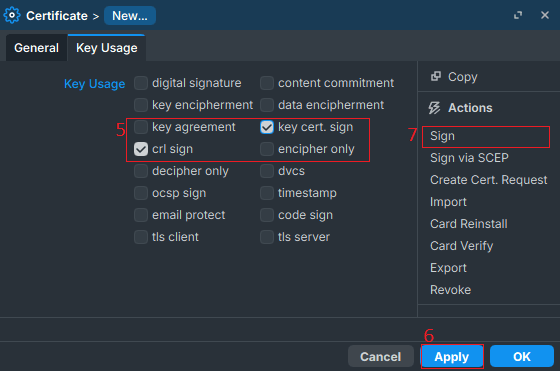
Task: Select Card Reinstall action
Action: click(469, 224)
